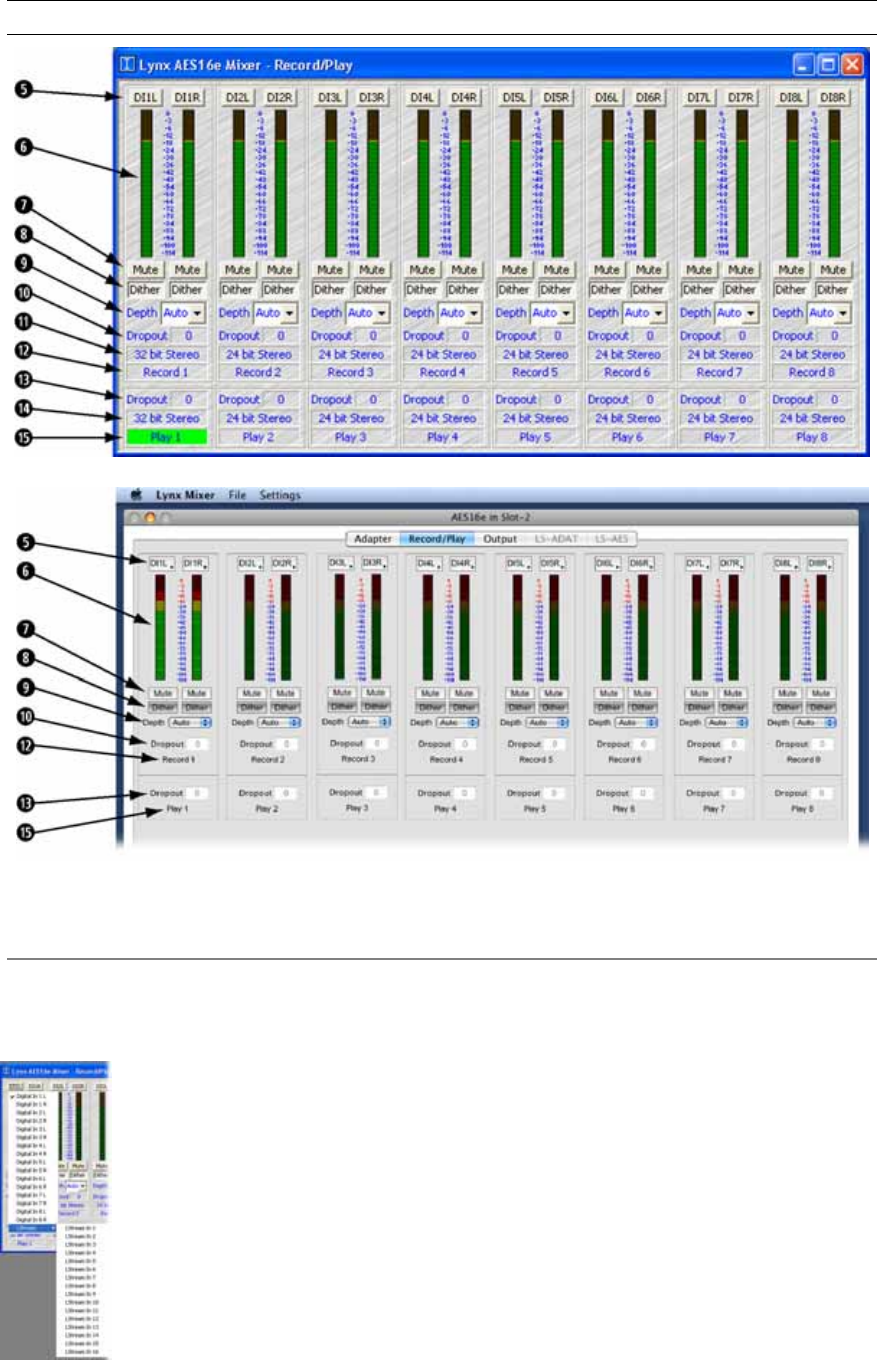Mute the DI1L channel in the Windows mixer

pos(144,269)
